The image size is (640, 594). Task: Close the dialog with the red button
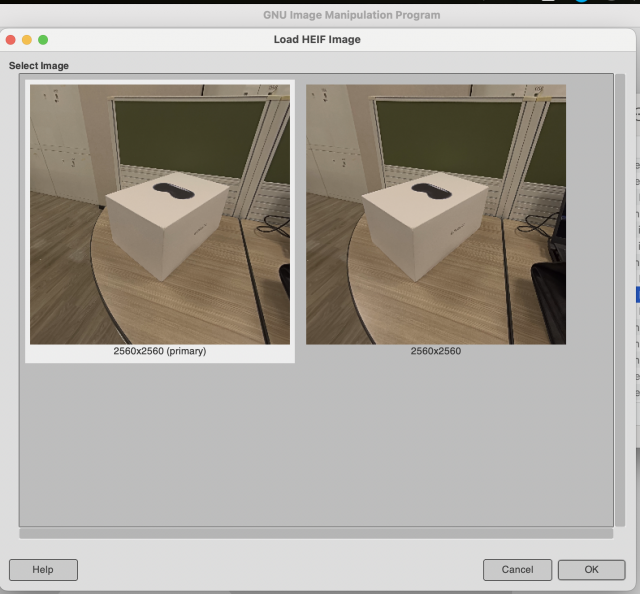click(11, 40)
